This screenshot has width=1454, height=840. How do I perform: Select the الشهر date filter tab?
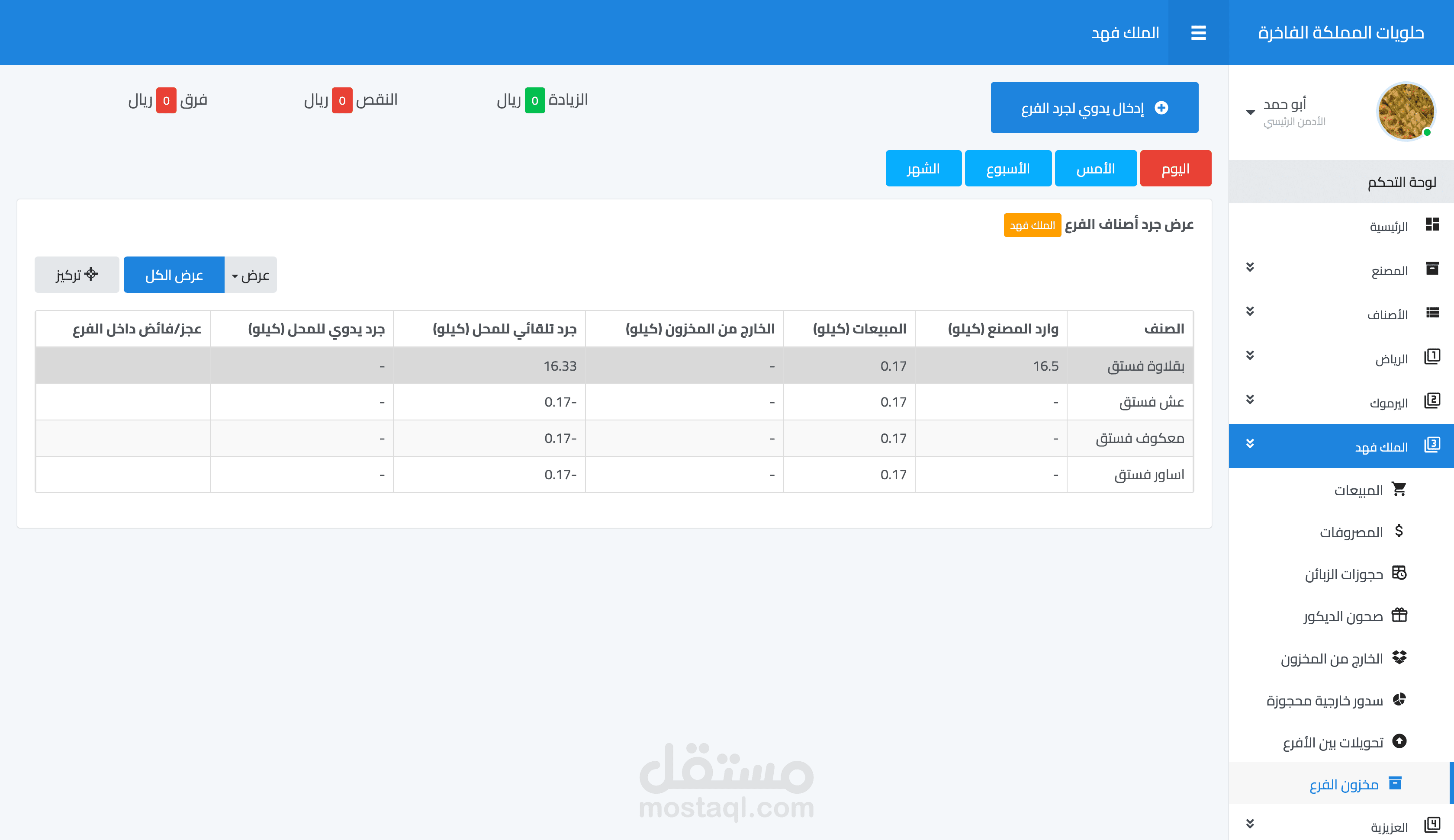[923, 168]
